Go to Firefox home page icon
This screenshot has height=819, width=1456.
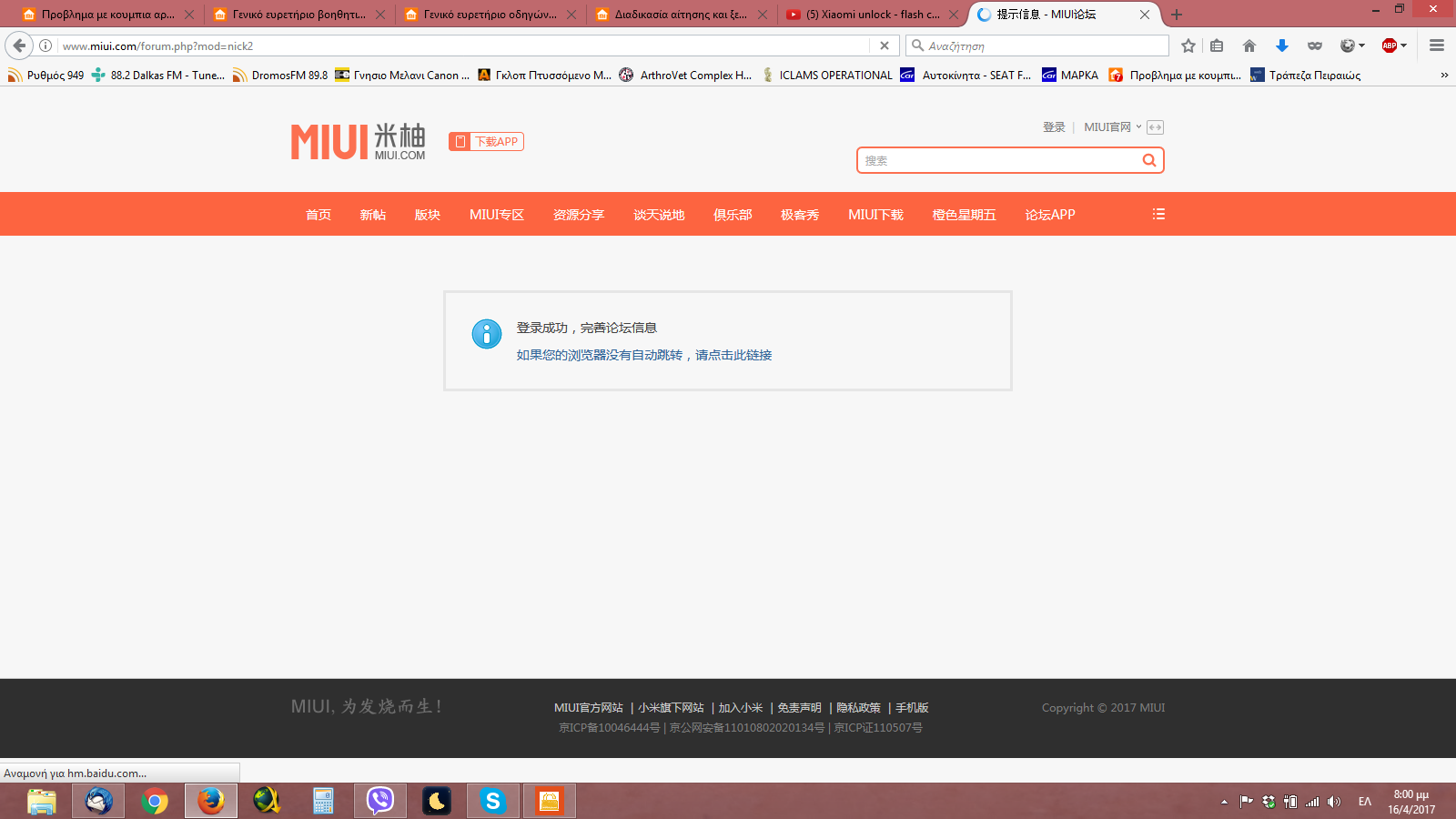[x=1249, y=45]
